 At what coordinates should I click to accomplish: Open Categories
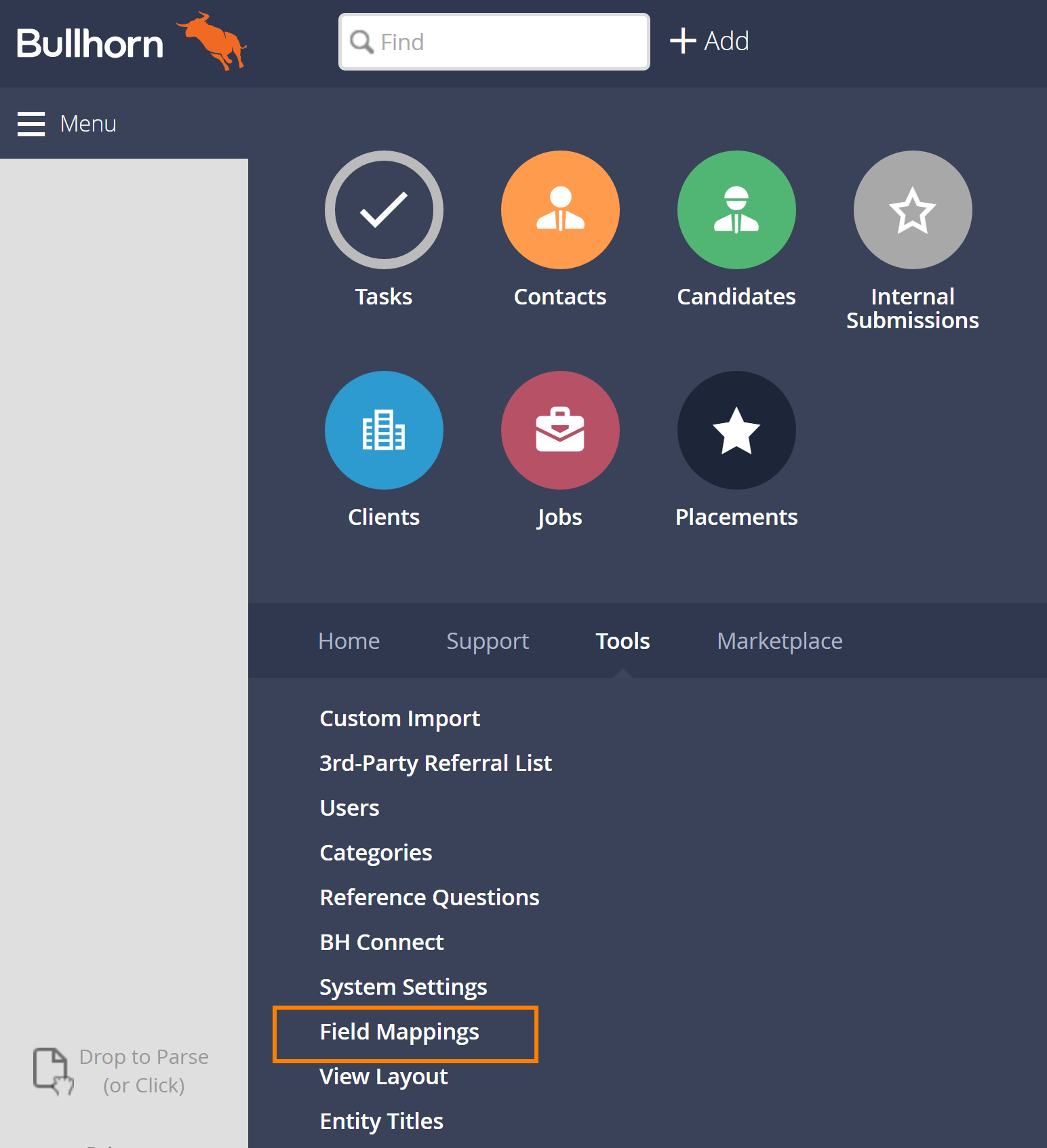376,853
